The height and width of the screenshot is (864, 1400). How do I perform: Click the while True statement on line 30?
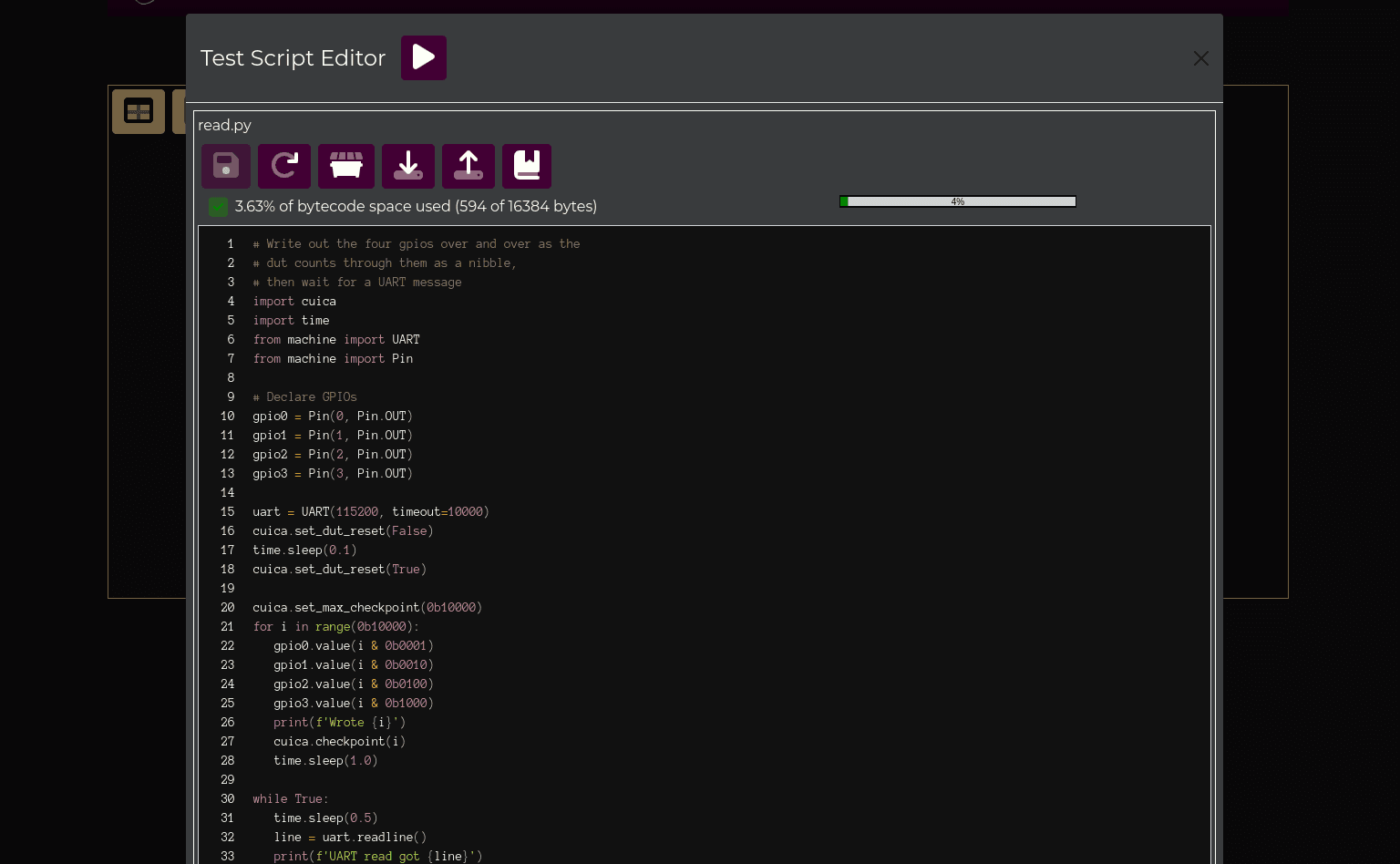pos(290,798)
